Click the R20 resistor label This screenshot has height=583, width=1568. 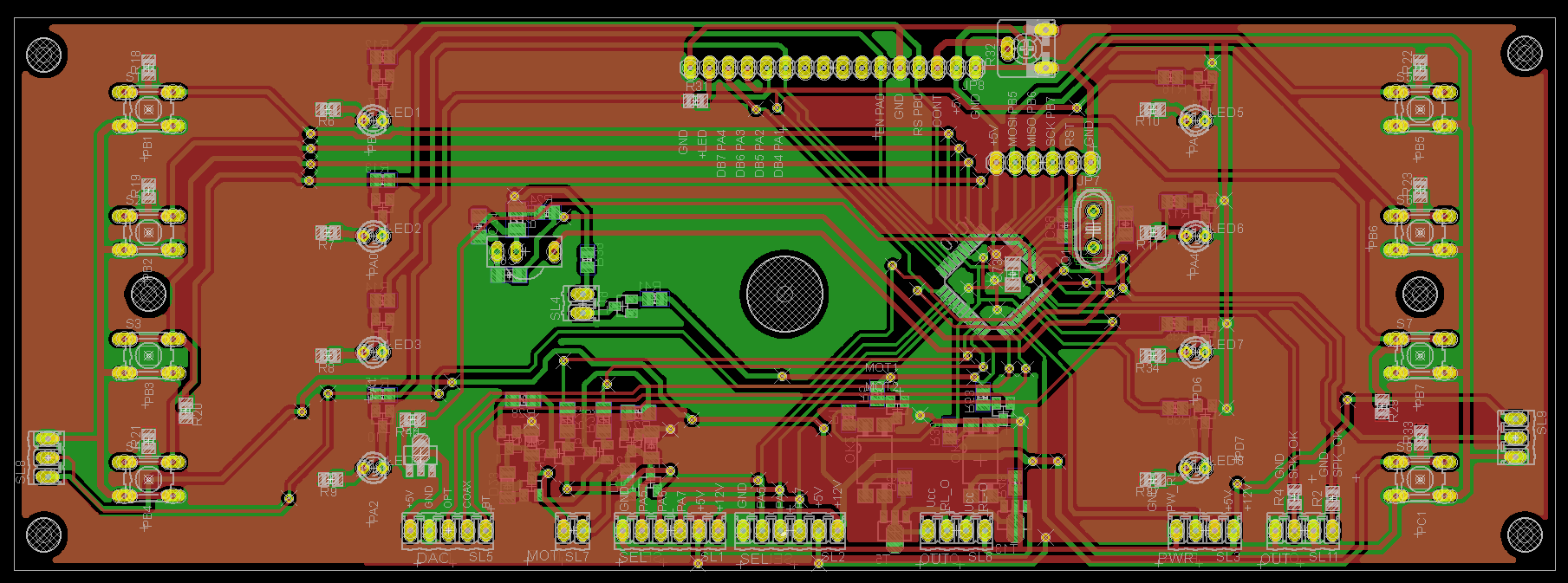[x=198, y=413]
